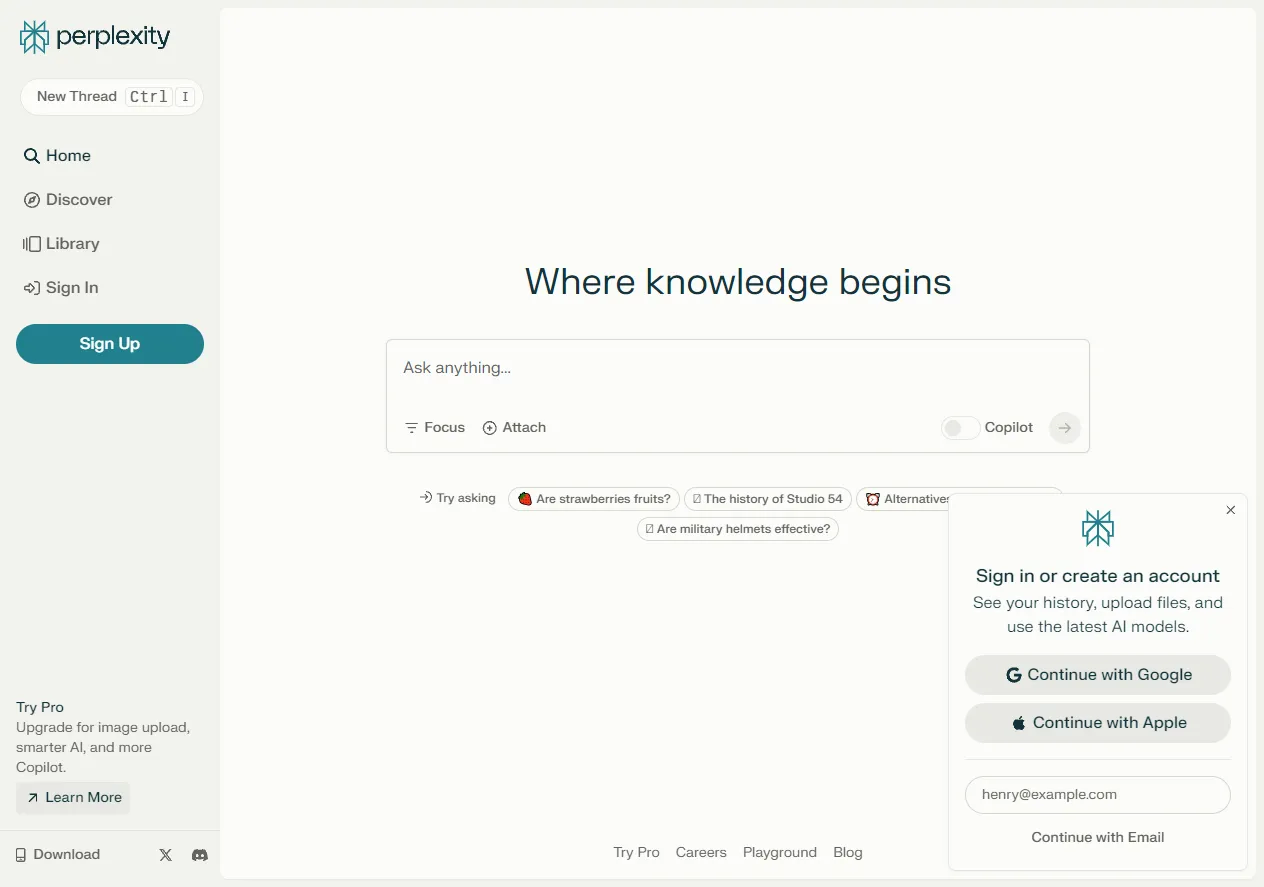
Task: Click the Home magnifier icon
Action: [x=32, y=156]
